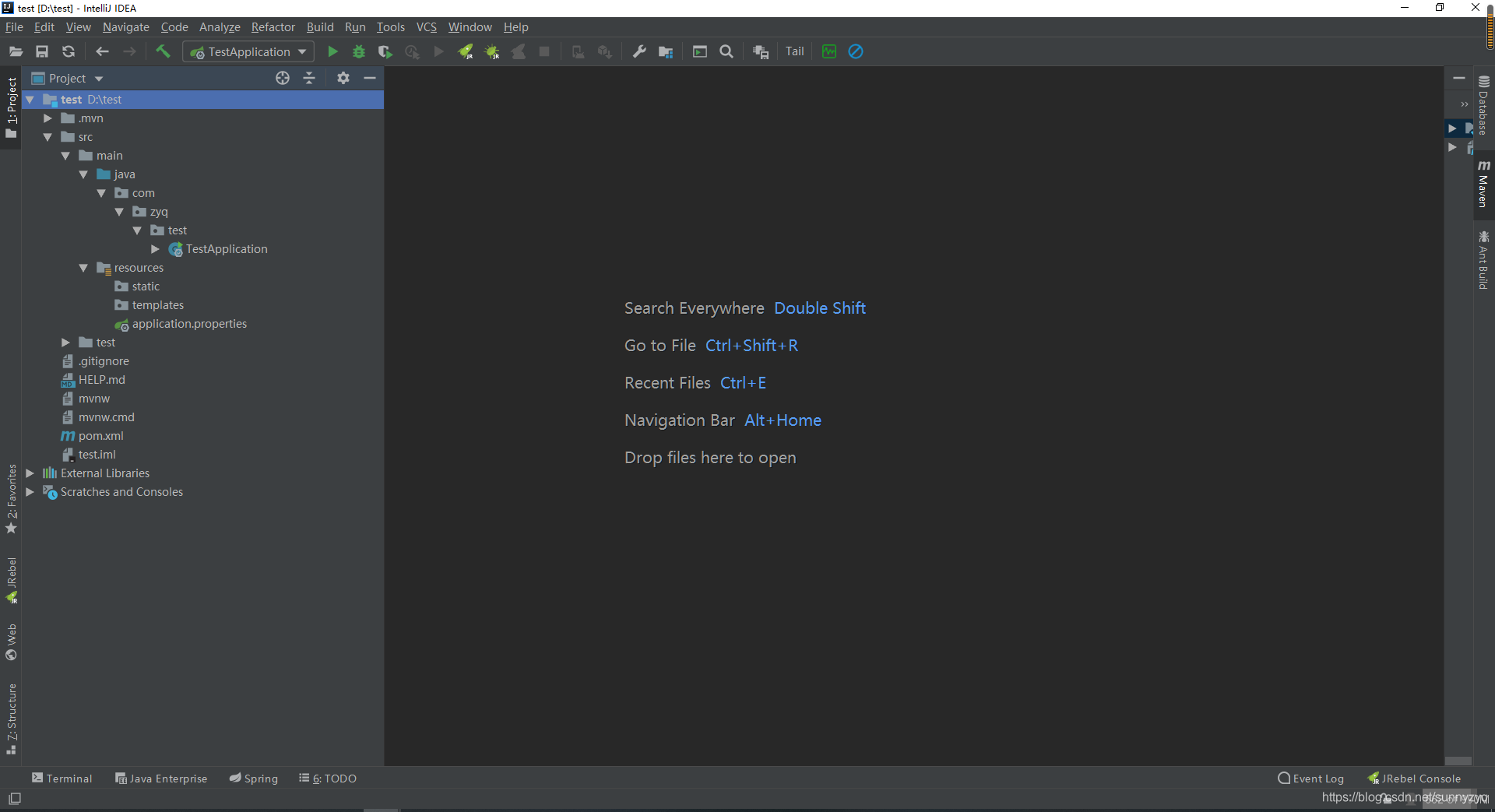Select pom.xml in project tree

pyautogui.click(x=100, y=436)
